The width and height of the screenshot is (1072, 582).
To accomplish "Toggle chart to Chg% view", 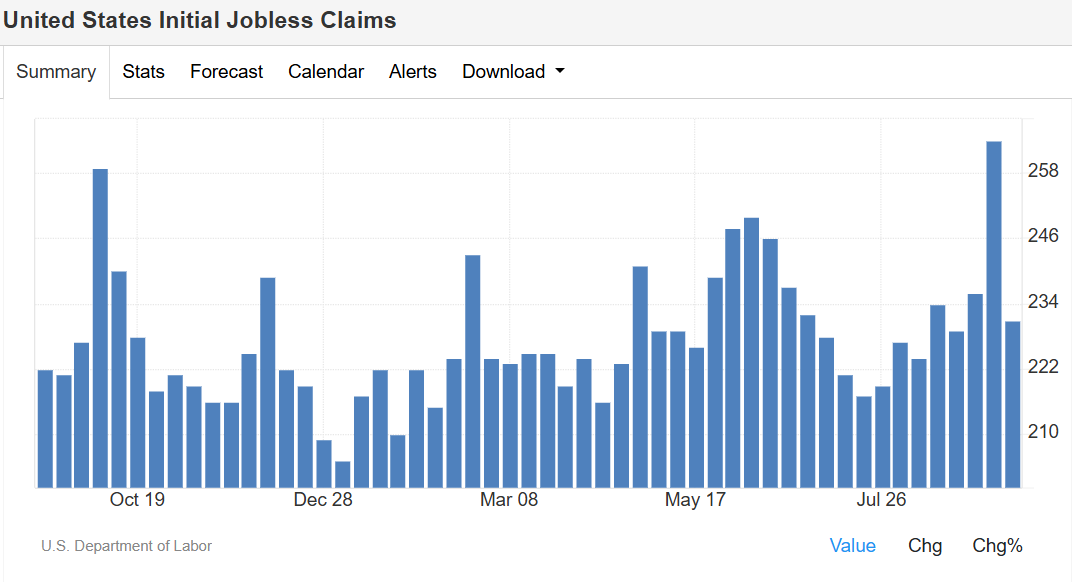I will (x=997, y=546).
